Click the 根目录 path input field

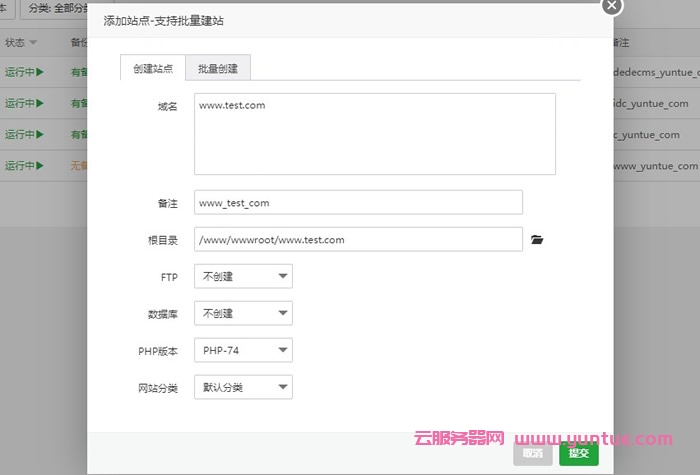click(x=358, y=240)
